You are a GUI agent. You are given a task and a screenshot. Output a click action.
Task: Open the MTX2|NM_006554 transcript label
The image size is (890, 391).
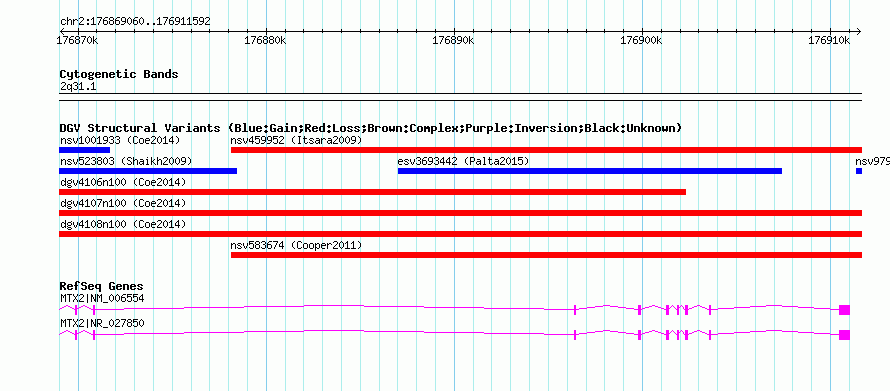102,298
